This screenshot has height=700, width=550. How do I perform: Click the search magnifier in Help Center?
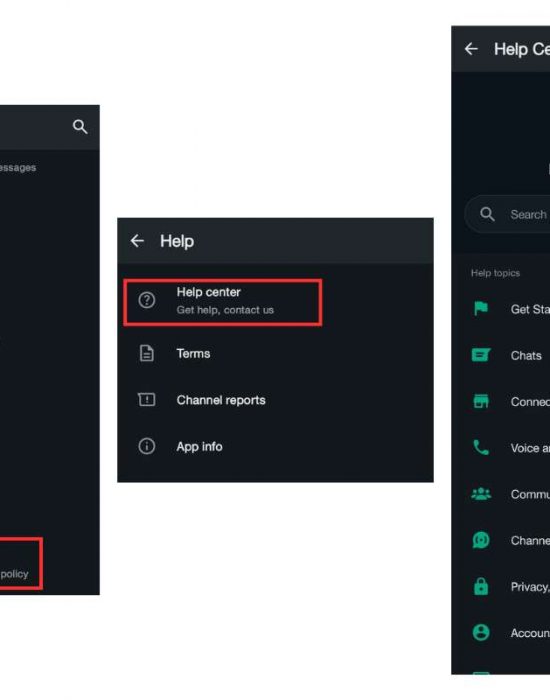[x=487, y=214]
